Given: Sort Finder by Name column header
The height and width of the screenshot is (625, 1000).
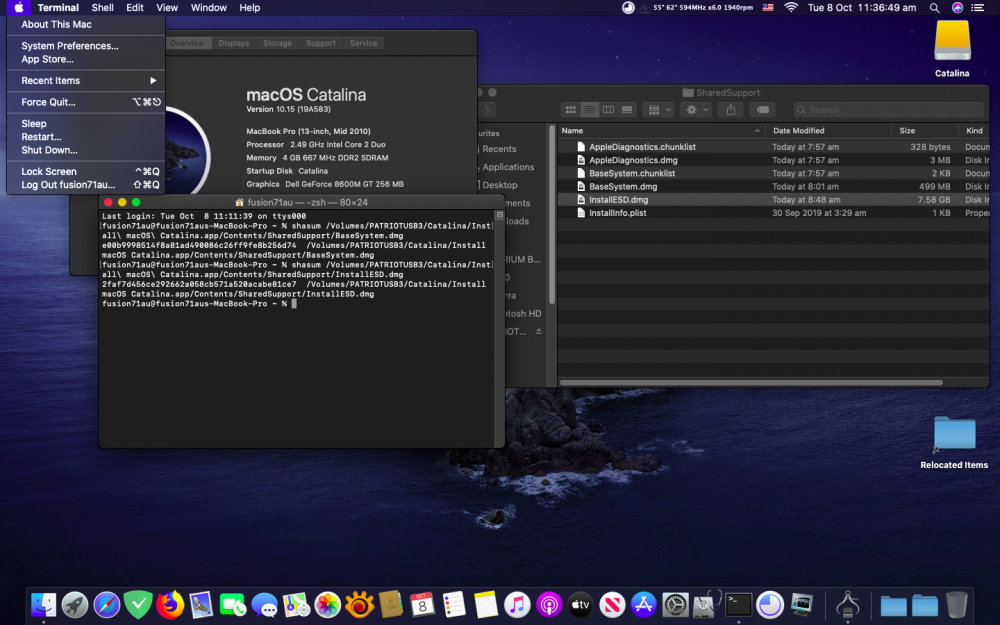Looking at the screenshot, I should tap(661, 130).
